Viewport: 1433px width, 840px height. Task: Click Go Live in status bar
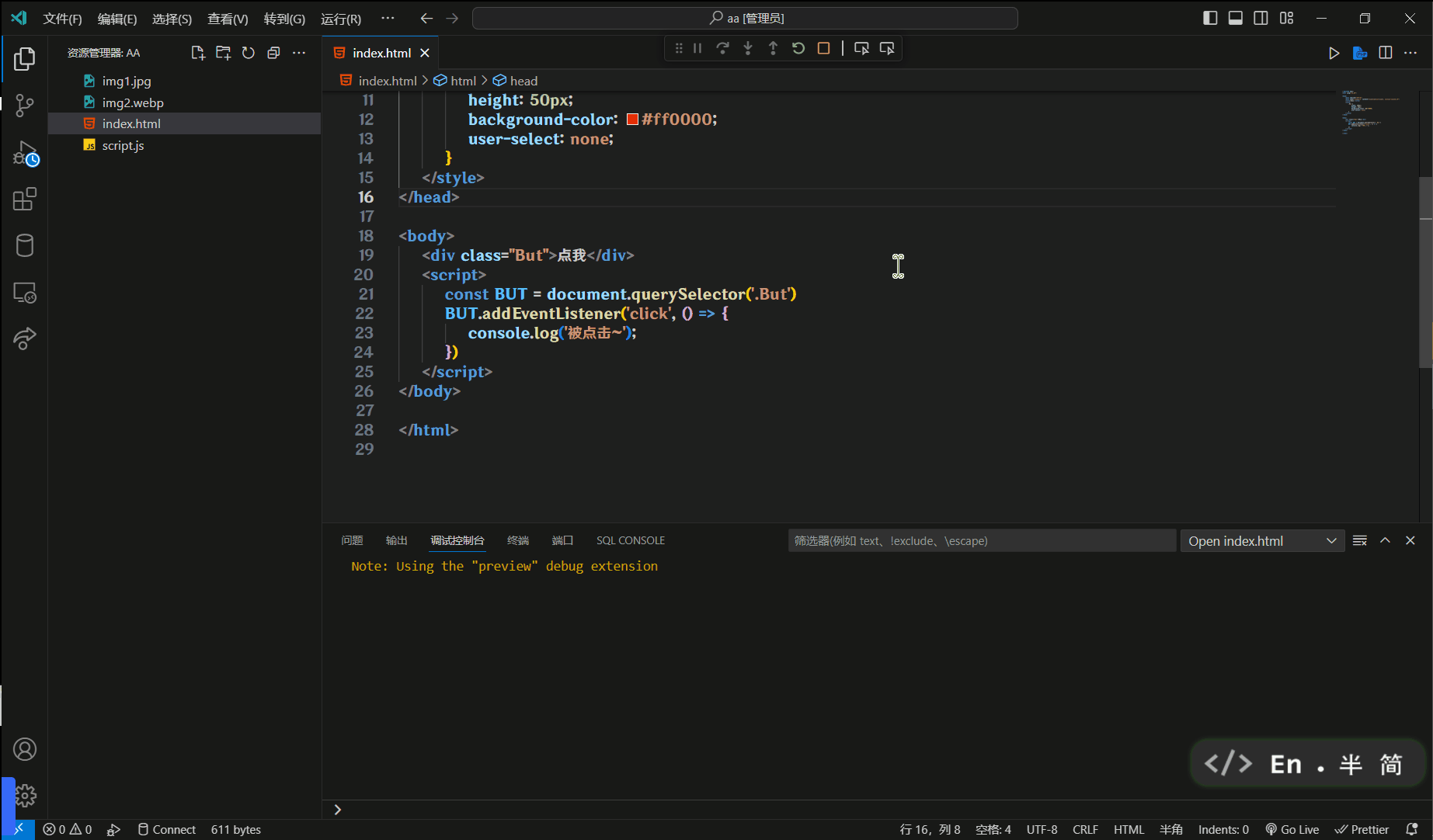(x=1292, y=829)
